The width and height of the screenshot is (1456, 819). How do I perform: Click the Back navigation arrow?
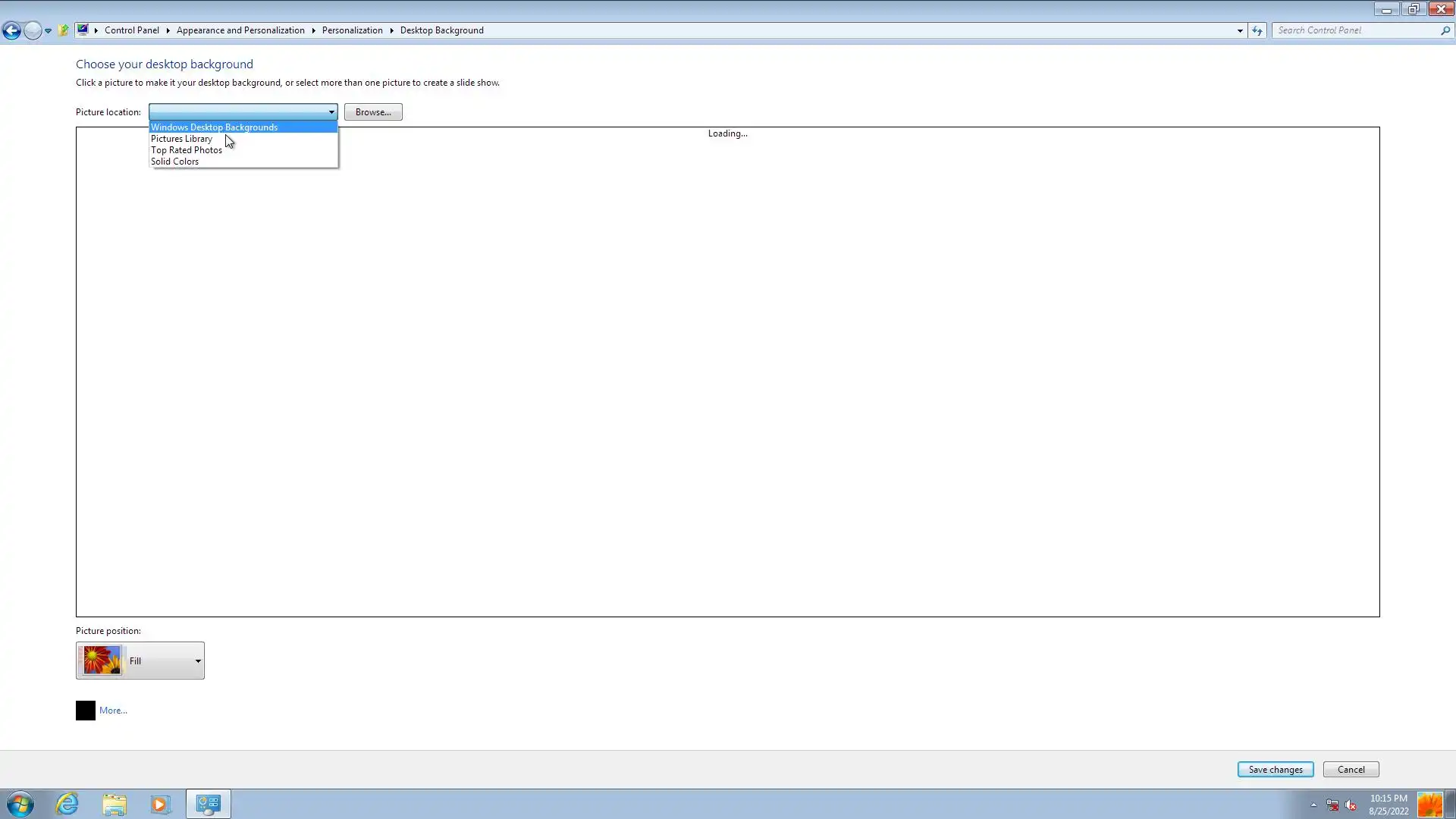click(x=11, y=30)
